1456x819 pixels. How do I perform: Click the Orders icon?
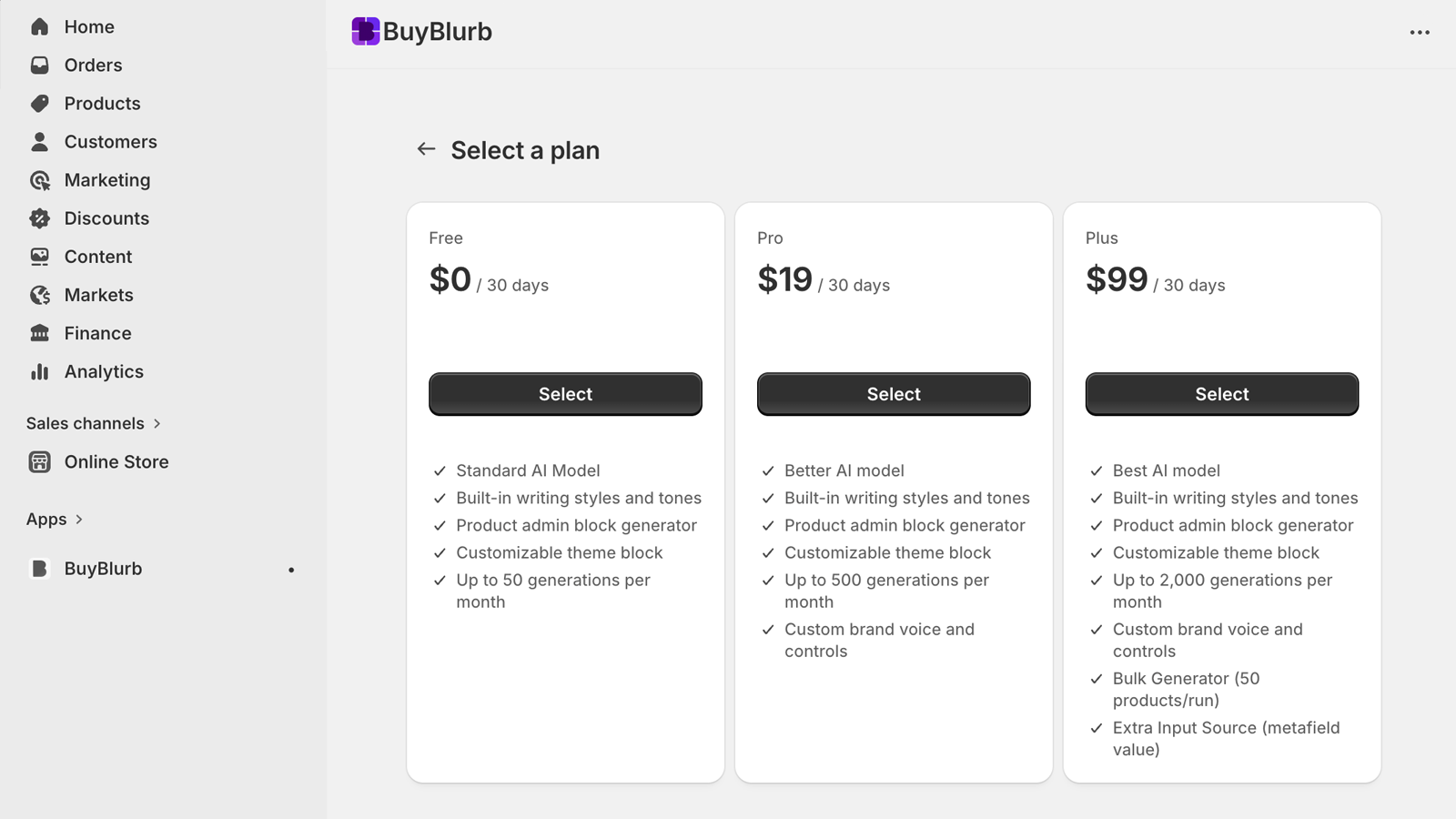pos(40,65)
